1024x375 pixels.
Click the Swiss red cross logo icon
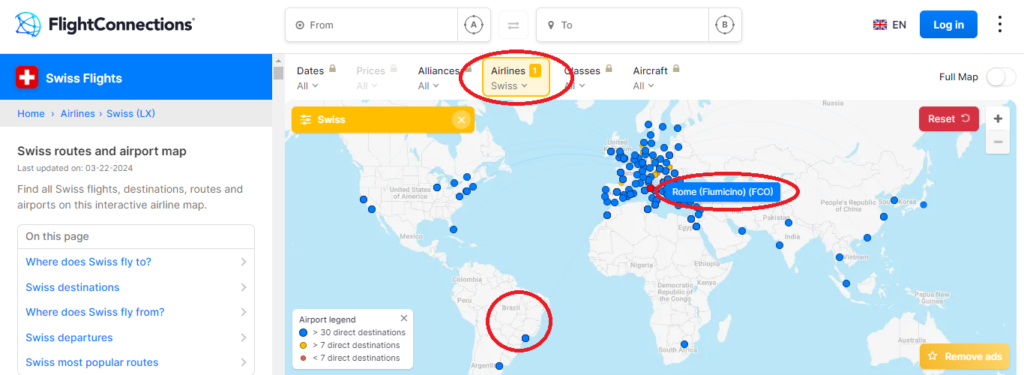tap(27, 78)
